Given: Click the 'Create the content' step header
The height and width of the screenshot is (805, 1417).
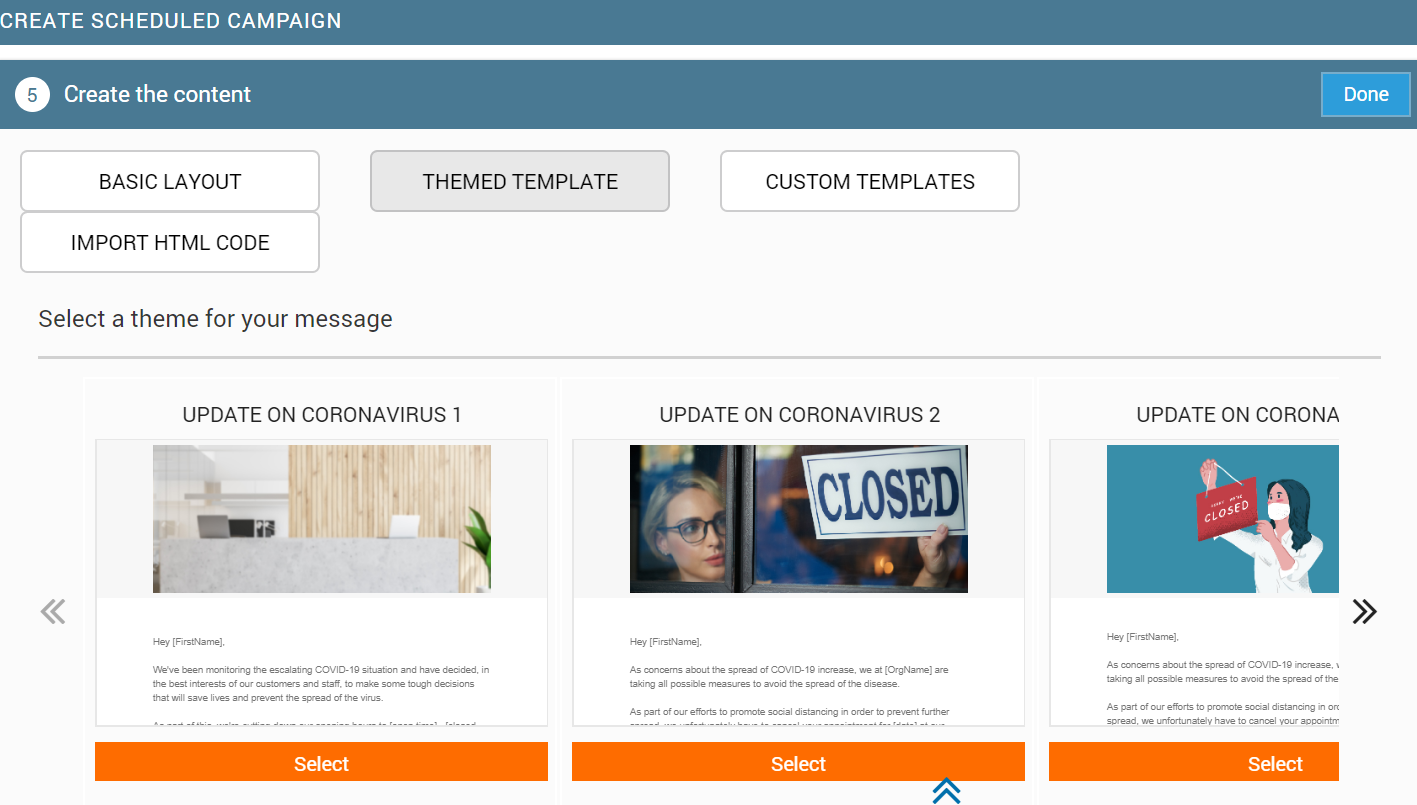Looking at the screenshot, I should click(157, 94).
